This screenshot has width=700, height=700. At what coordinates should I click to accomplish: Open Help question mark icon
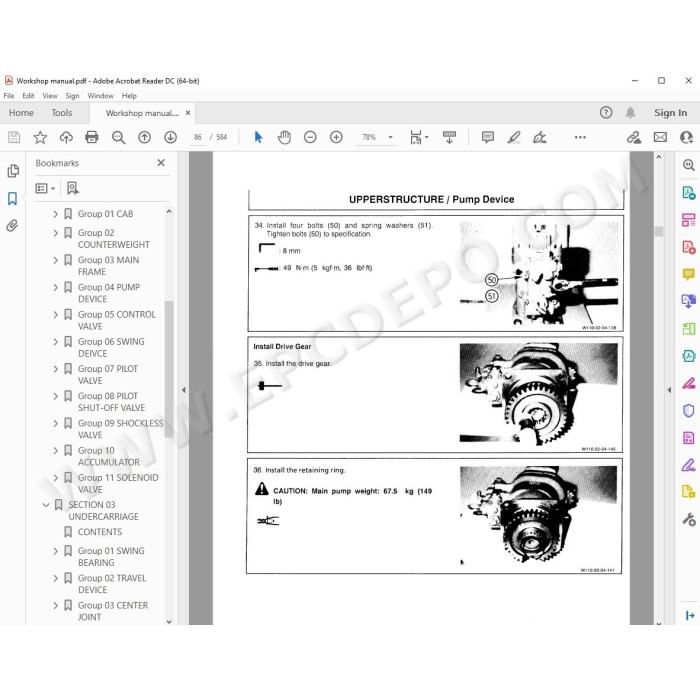[606, 112]
